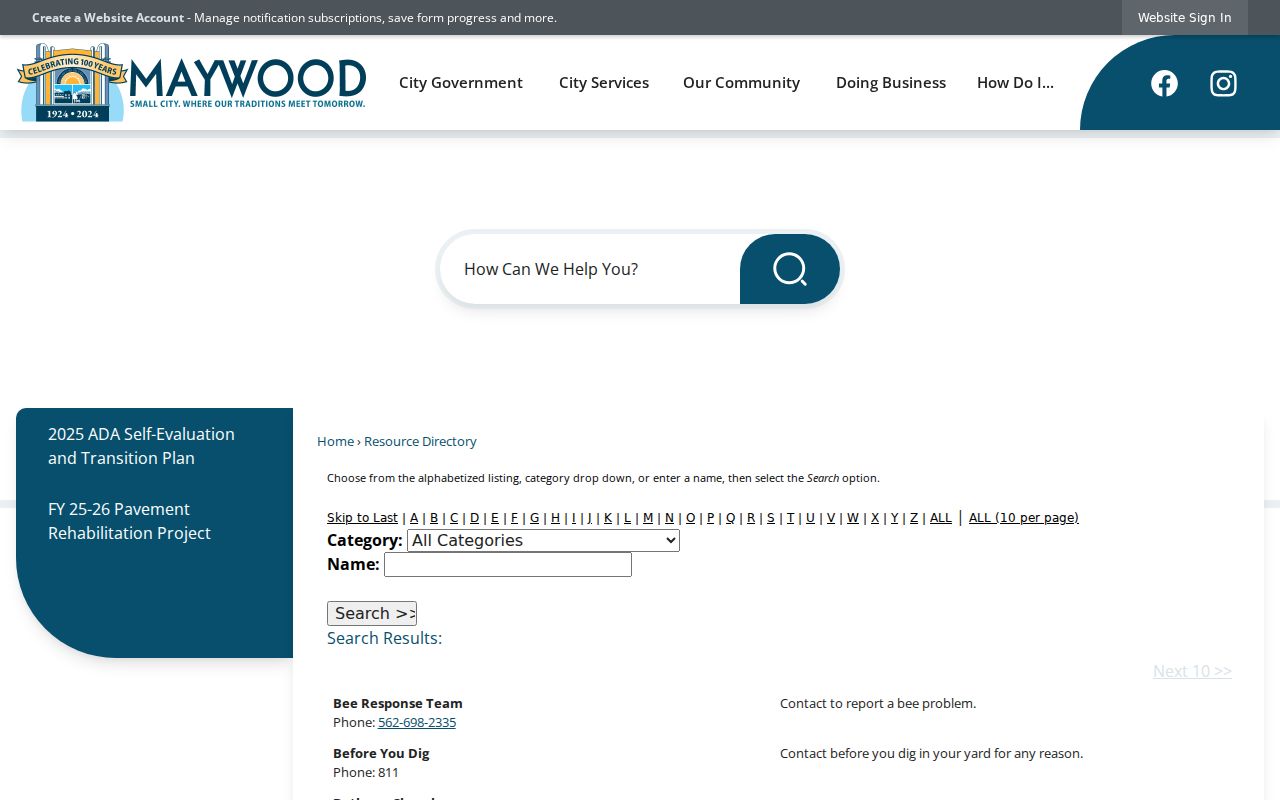
Task: Click 'Contact to report a bee problem.' text
Action: pyautogui.click(x=878, y=703)
